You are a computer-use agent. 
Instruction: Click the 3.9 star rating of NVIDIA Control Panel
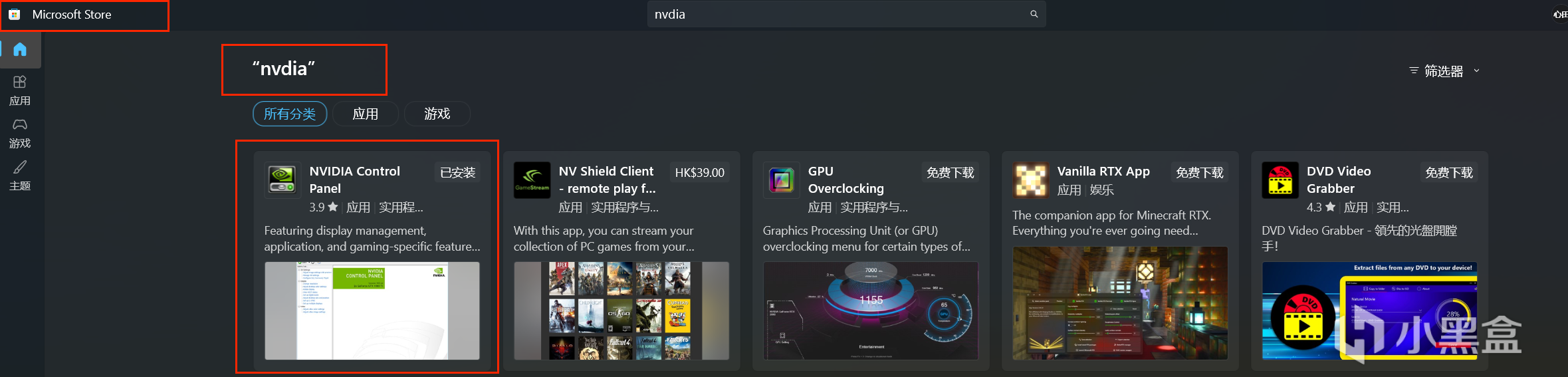tap(324, 207)
